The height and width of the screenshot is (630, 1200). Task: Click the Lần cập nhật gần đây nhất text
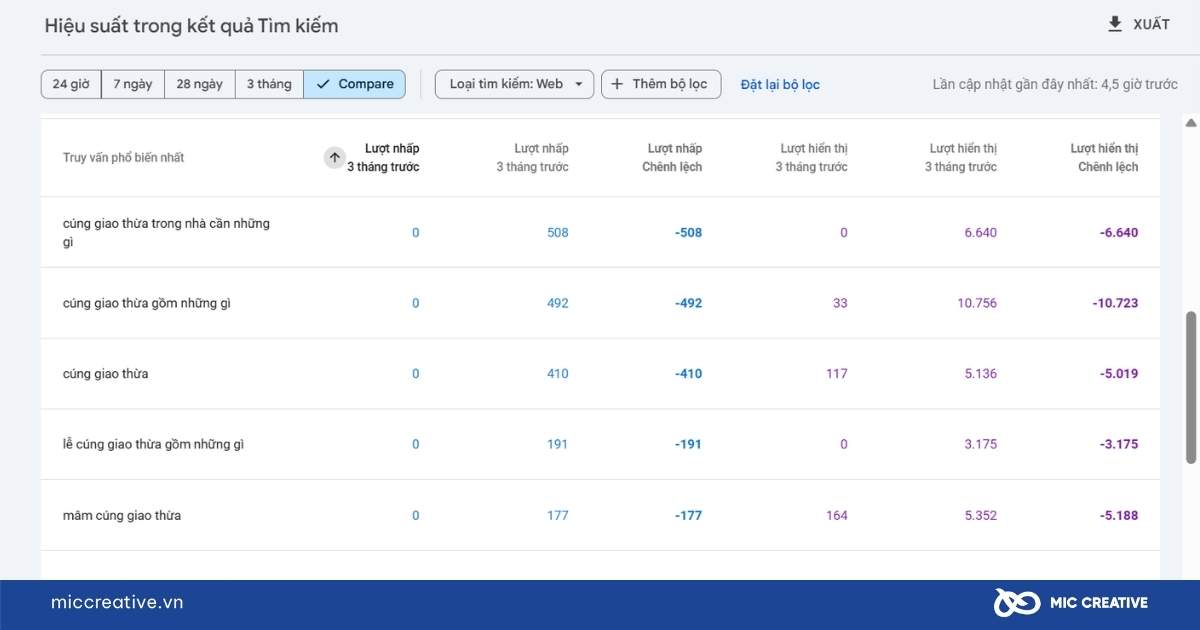[x=1055, y=85]
